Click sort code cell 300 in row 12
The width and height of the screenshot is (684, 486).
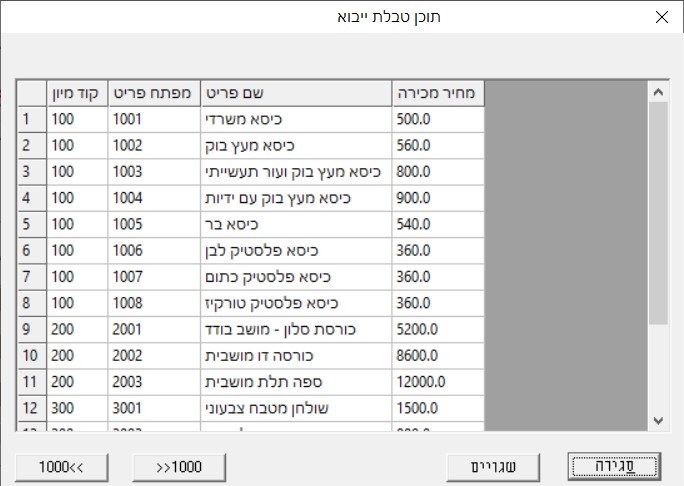[x=77, y=408]
